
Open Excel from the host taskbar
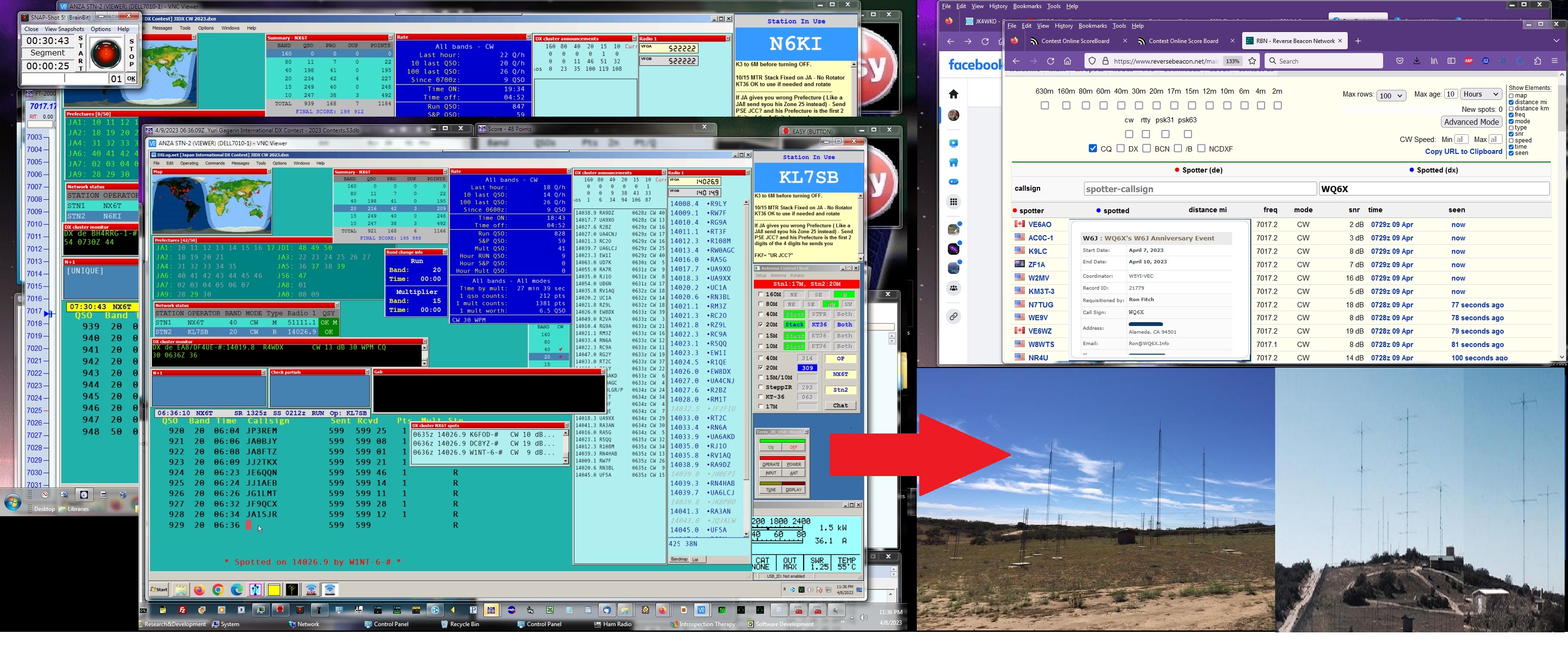[x=549, y=609]
